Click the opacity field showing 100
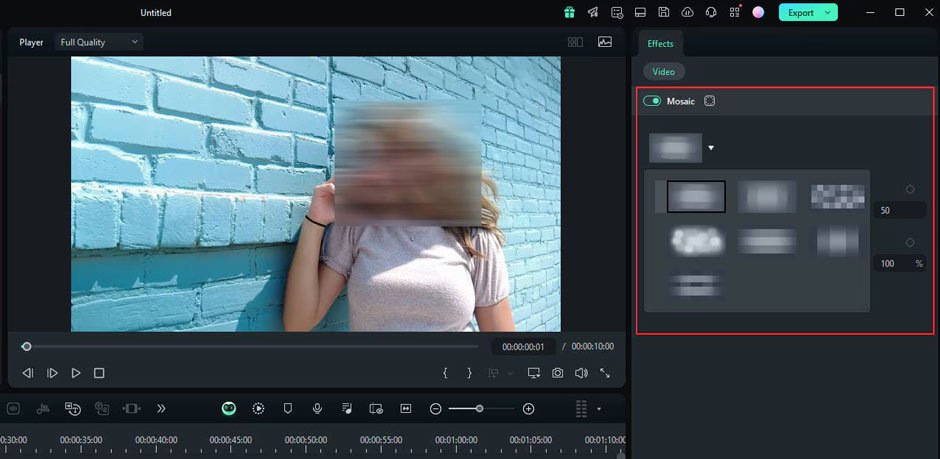 [x=899, y=263]
